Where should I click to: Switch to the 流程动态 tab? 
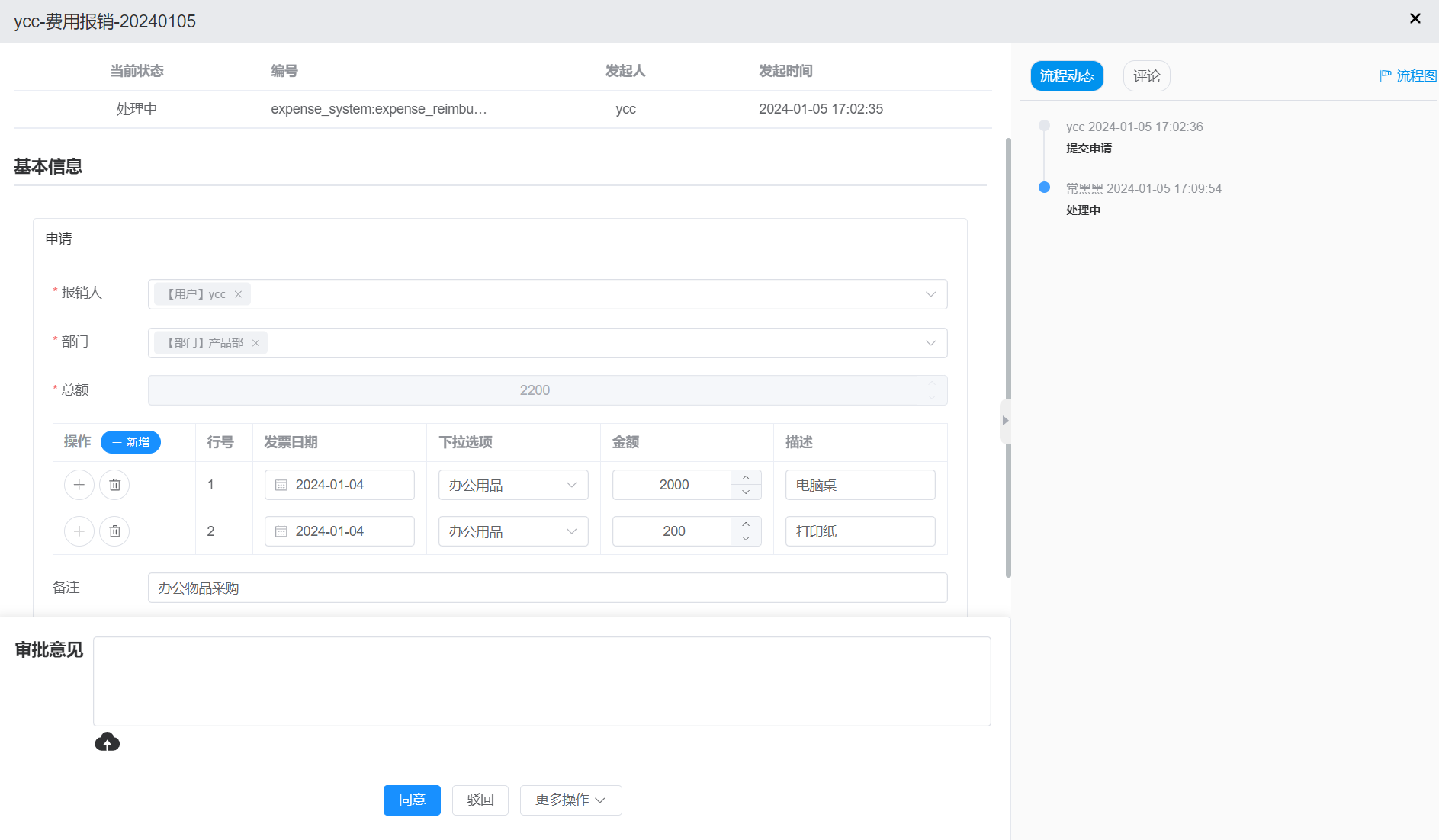point(1067,75)
